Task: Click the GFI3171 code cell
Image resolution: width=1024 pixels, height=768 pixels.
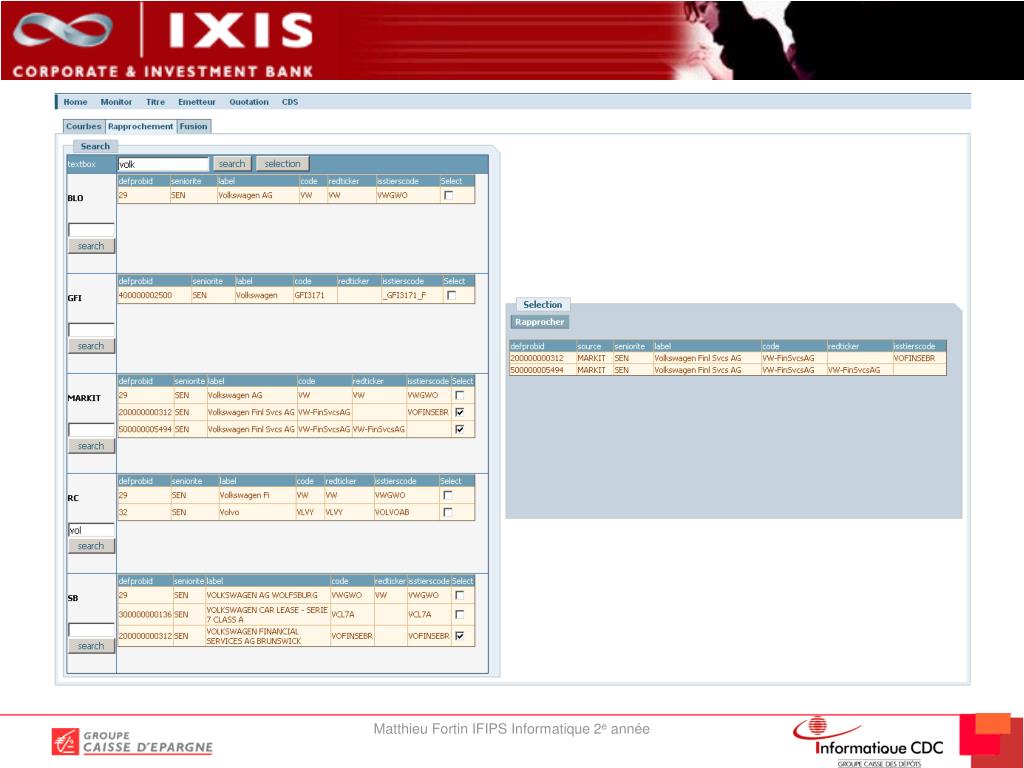Action: (314, 295)
